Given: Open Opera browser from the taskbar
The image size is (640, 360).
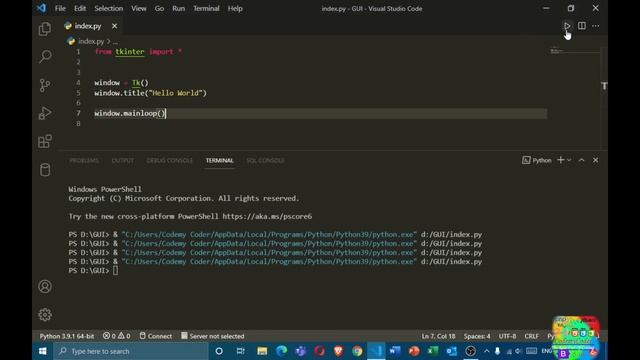Looking at the screenshot, I should (320, 351).
